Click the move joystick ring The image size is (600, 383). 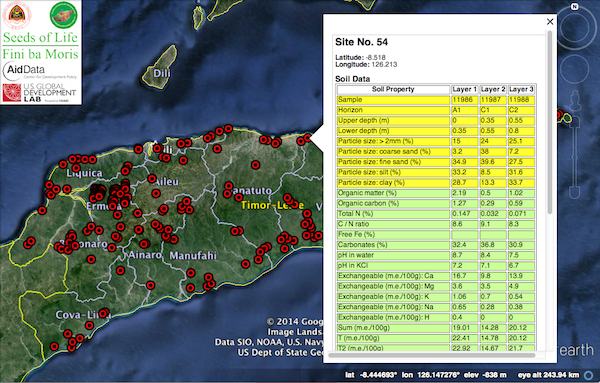click(x=575, y=69)
